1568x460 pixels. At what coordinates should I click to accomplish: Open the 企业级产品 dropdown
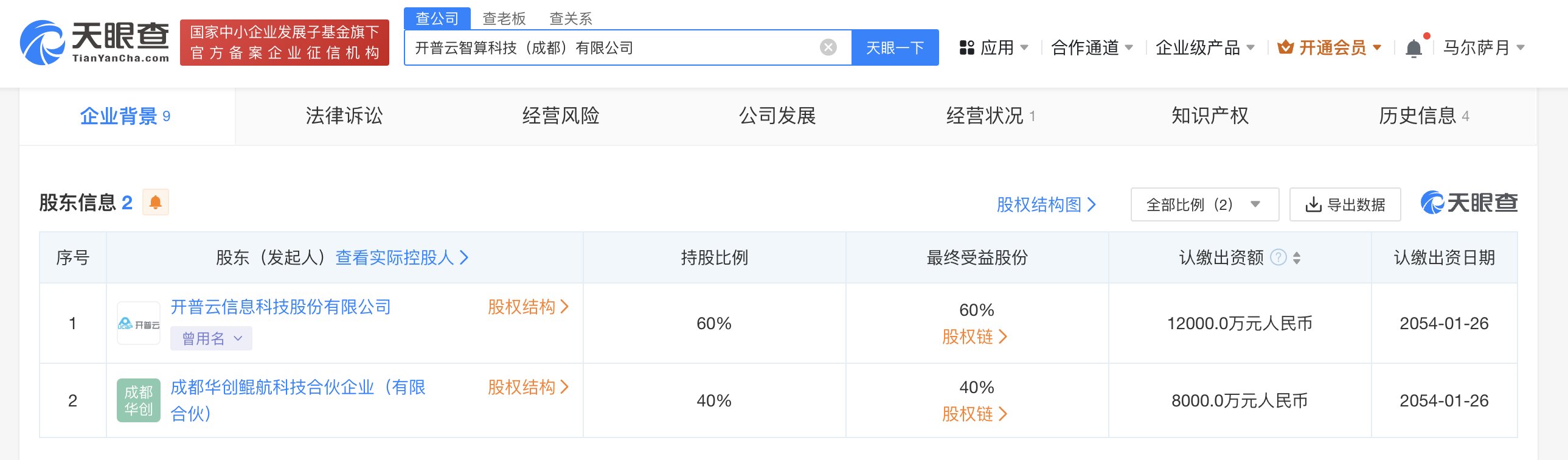tap(1205, 47)
